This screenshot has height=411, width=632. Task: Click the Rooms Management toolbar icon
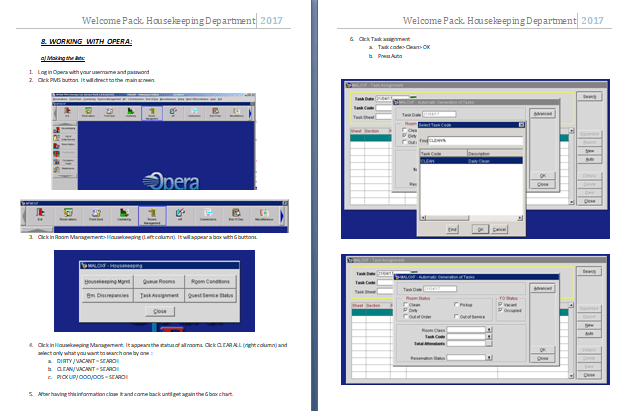pos(151,213)
